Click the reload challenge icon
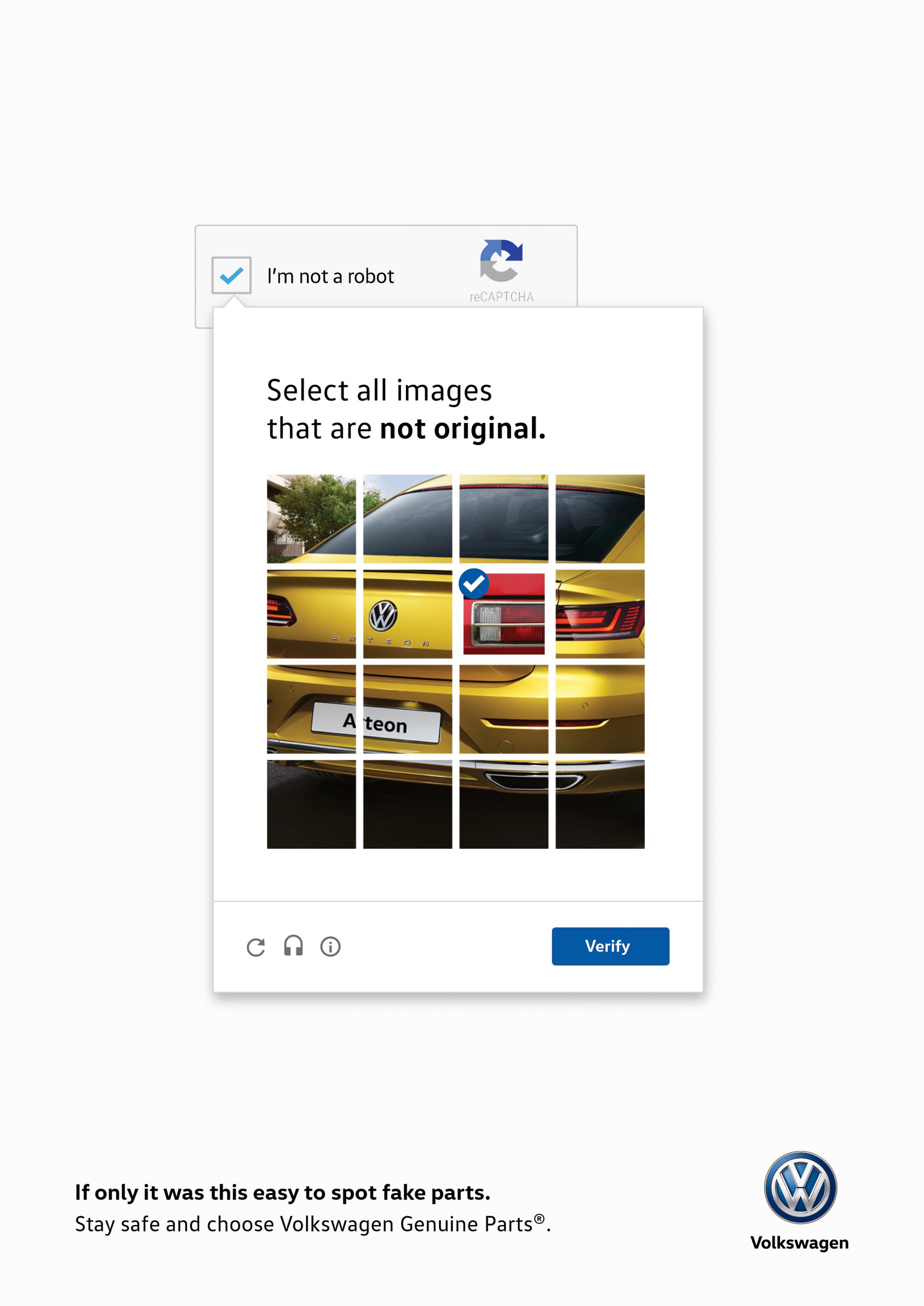The height and width of the screenshot is (1306, 924). coord(255,947)
